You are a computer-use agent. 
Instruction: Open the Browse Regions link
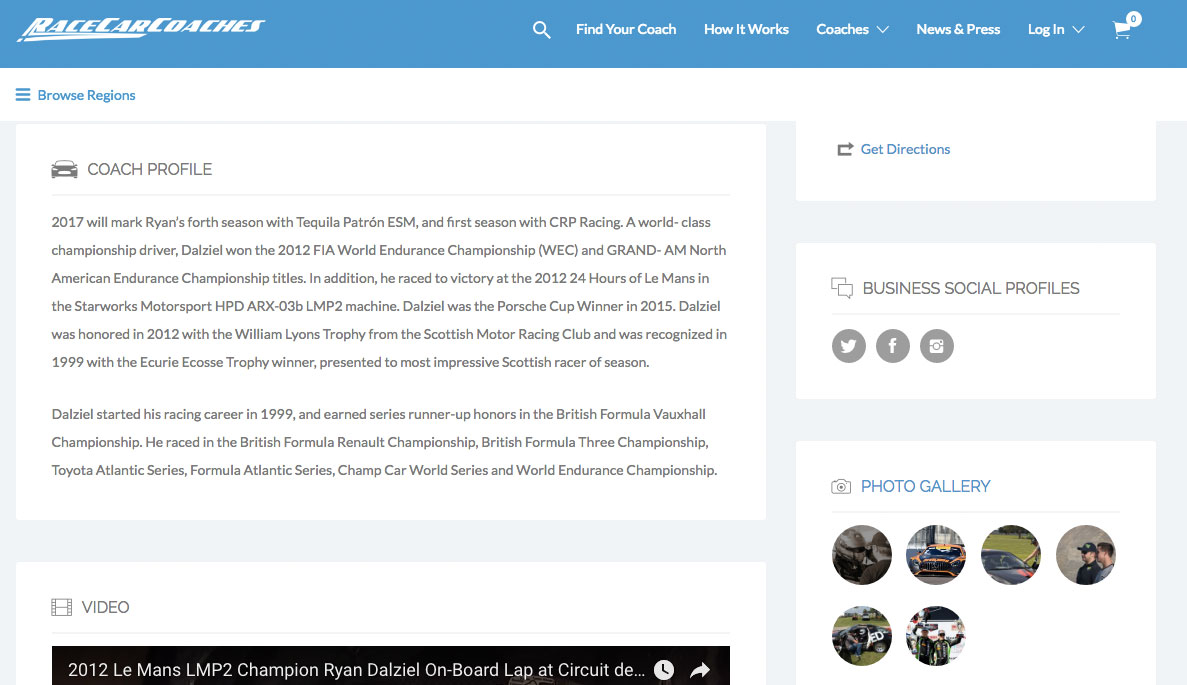pos(86,95)
